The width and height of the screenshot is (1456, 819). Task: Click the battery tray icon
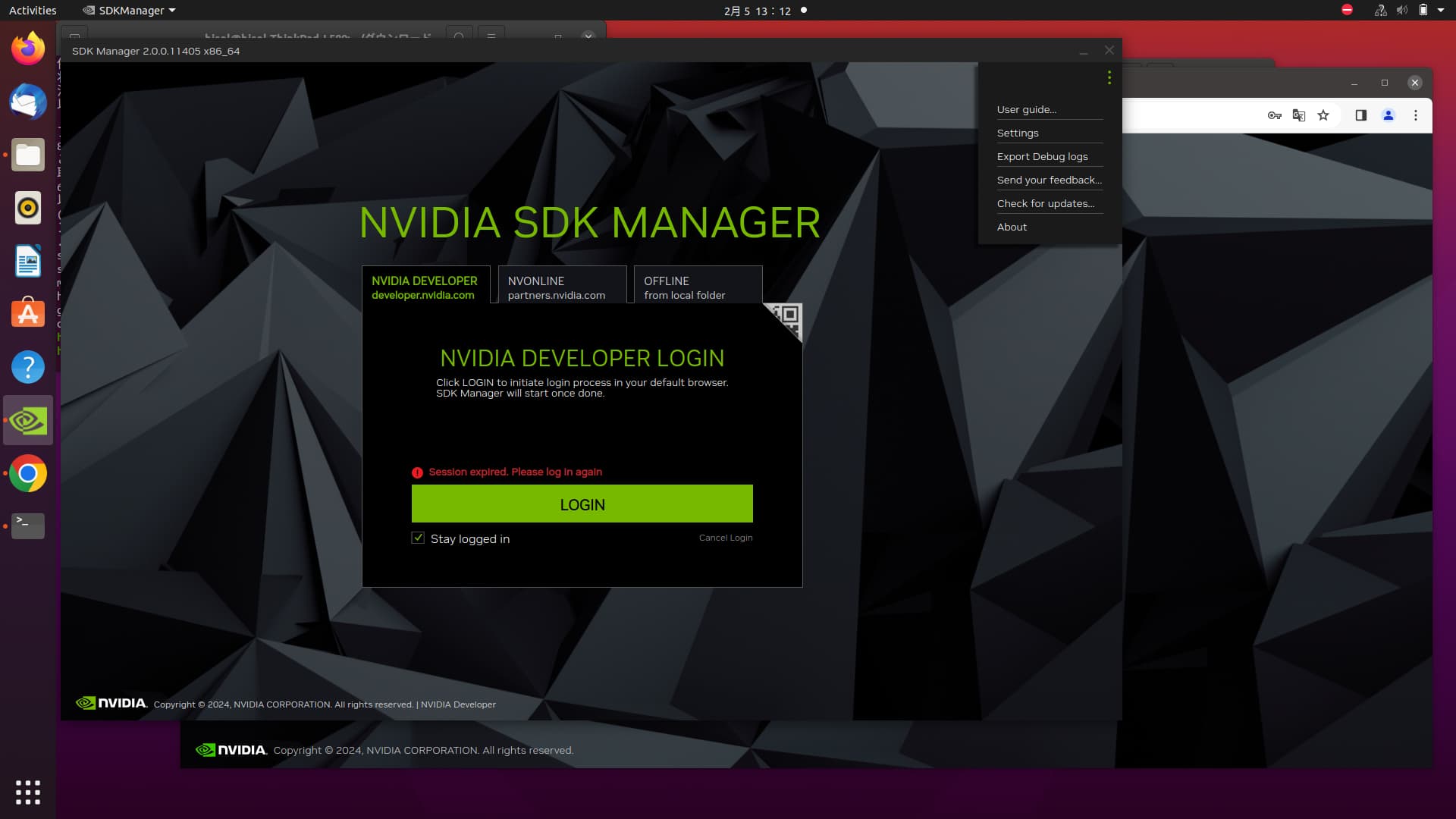tap(1423, 10)
